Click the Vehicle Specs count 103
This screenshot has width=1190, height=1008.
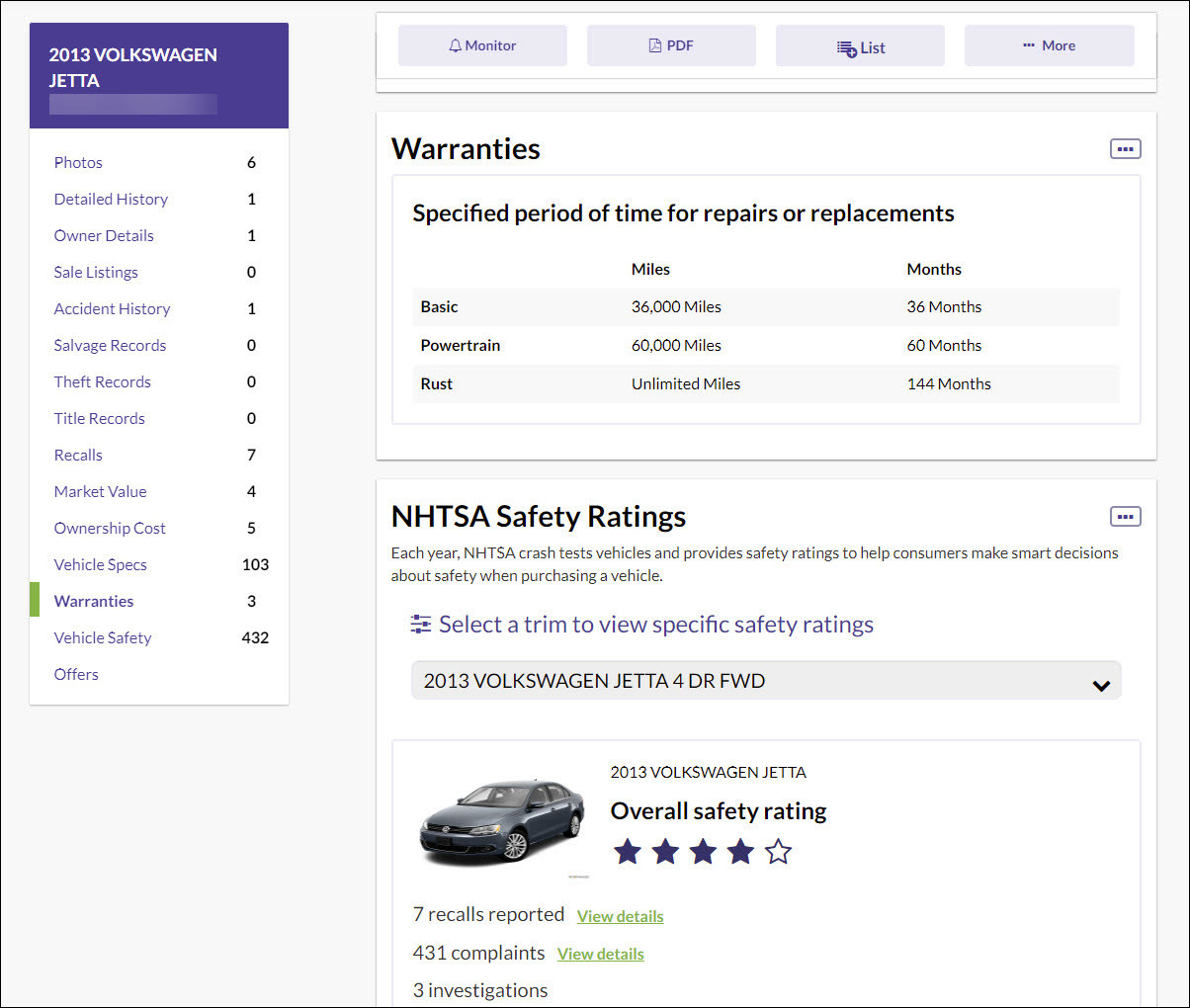click(255, 564)
